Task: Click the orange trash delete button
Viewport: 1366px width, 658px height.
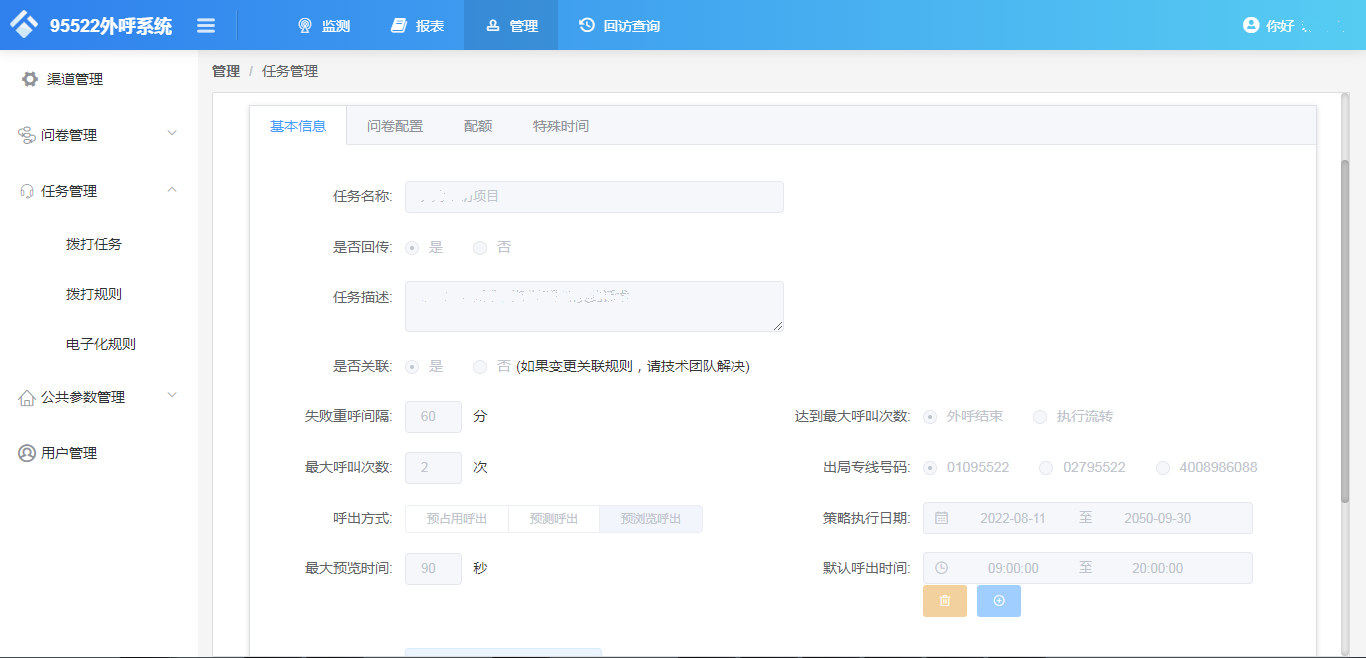Action: pyautogui.click(x=944, y=600)
